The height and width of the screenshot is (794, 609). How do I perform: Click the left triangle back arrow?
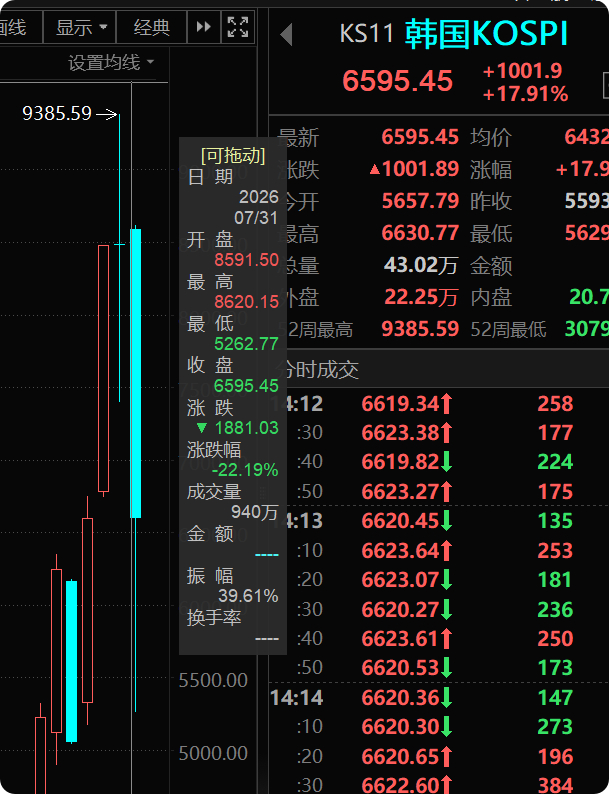pos(287,34)
